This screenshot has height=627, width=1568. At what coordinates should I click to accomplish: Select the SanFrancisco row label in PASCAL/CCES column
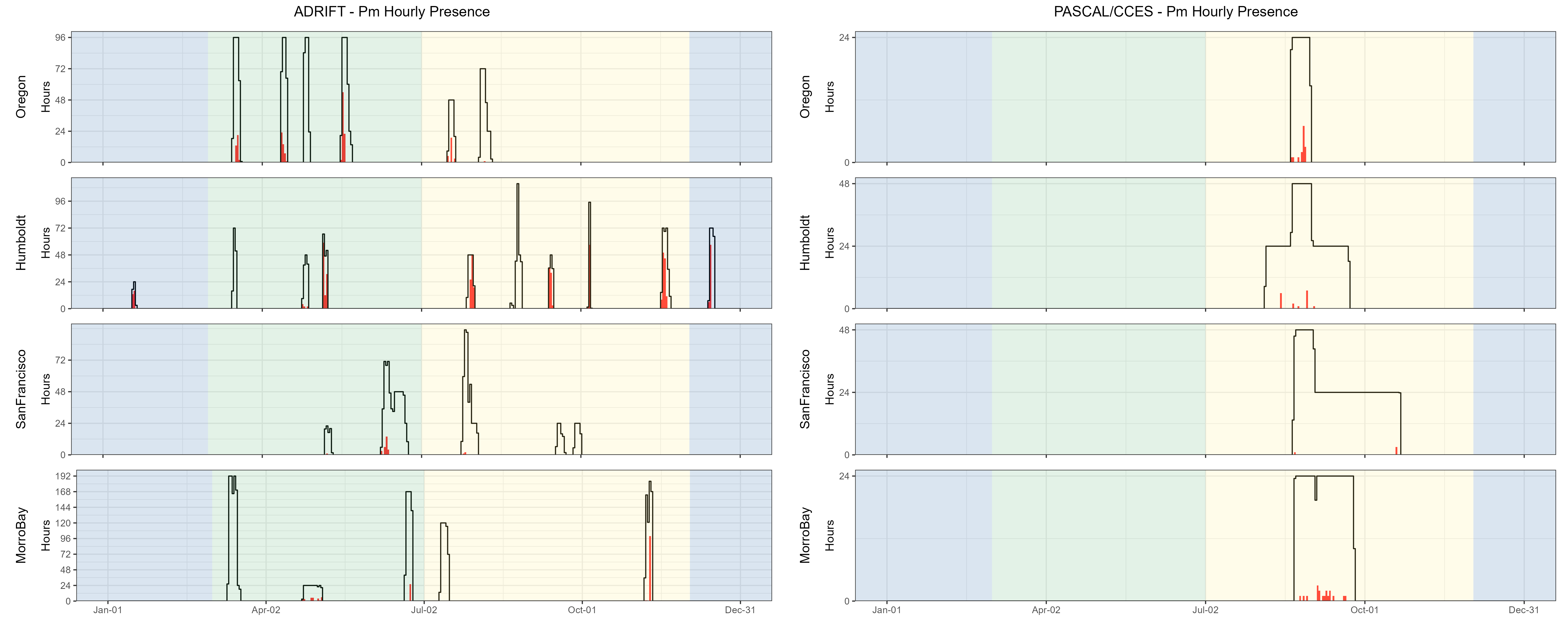[x=805, y=389]
